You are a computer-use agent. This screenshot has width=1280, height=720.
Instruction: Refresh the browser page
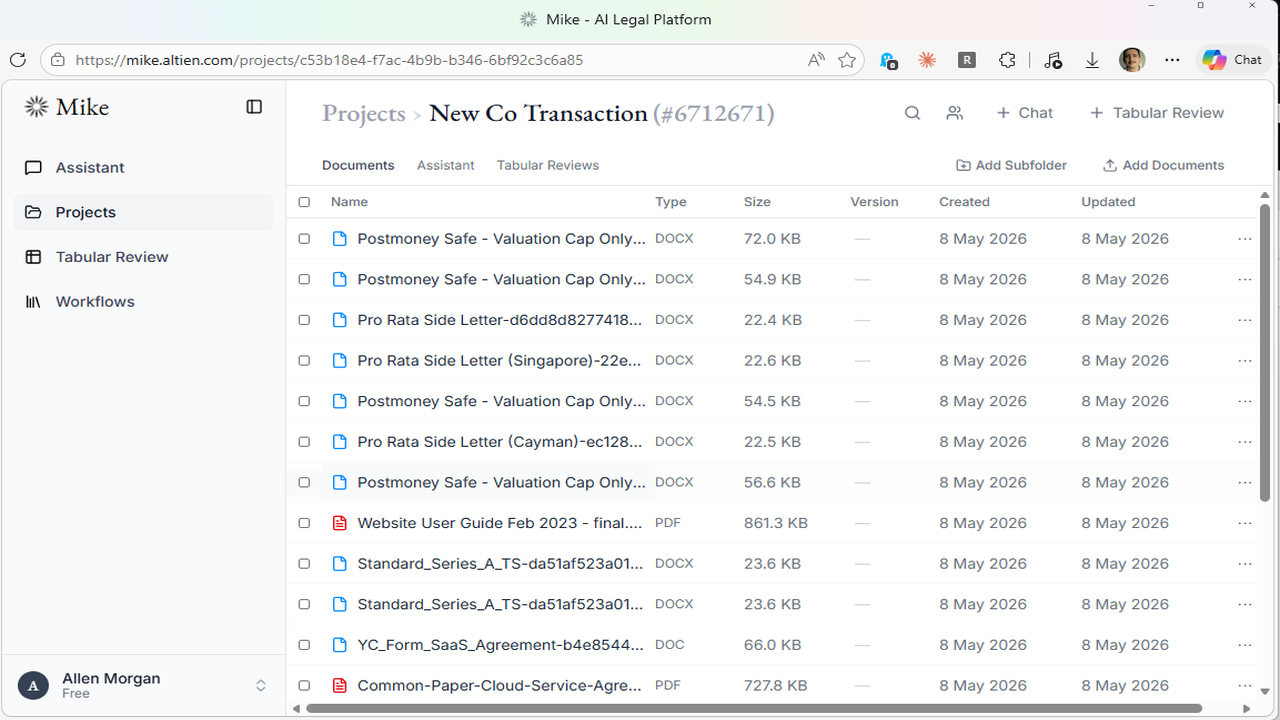tap(17, 60)
